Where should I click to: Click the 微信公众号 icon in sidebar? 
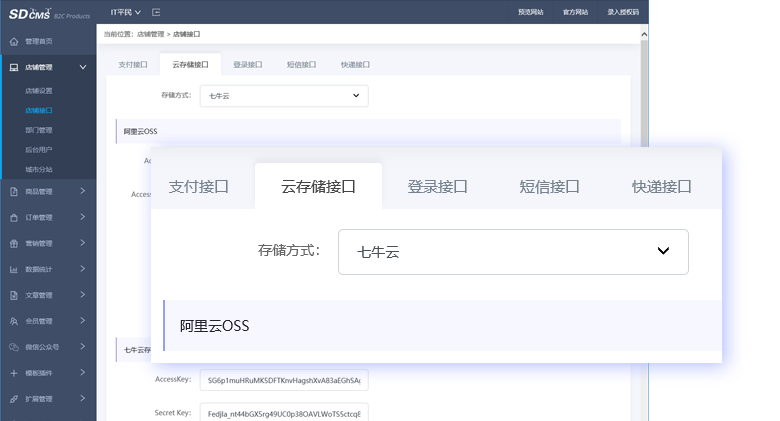14,347
